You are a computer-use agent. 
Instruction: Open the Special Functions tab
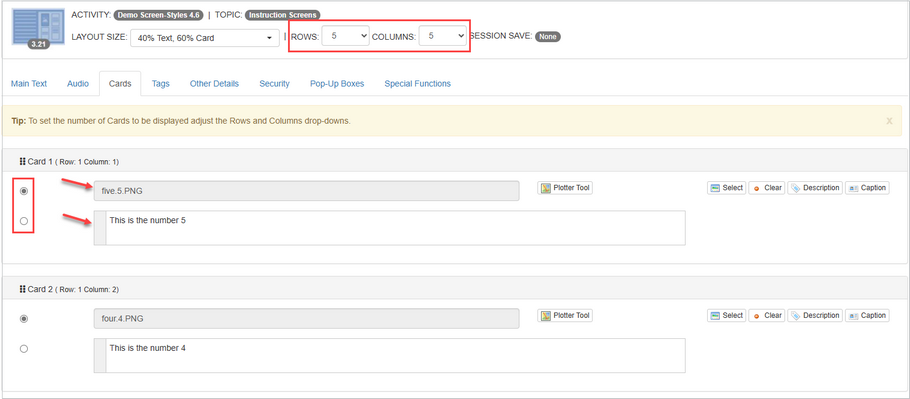(417, 84)
